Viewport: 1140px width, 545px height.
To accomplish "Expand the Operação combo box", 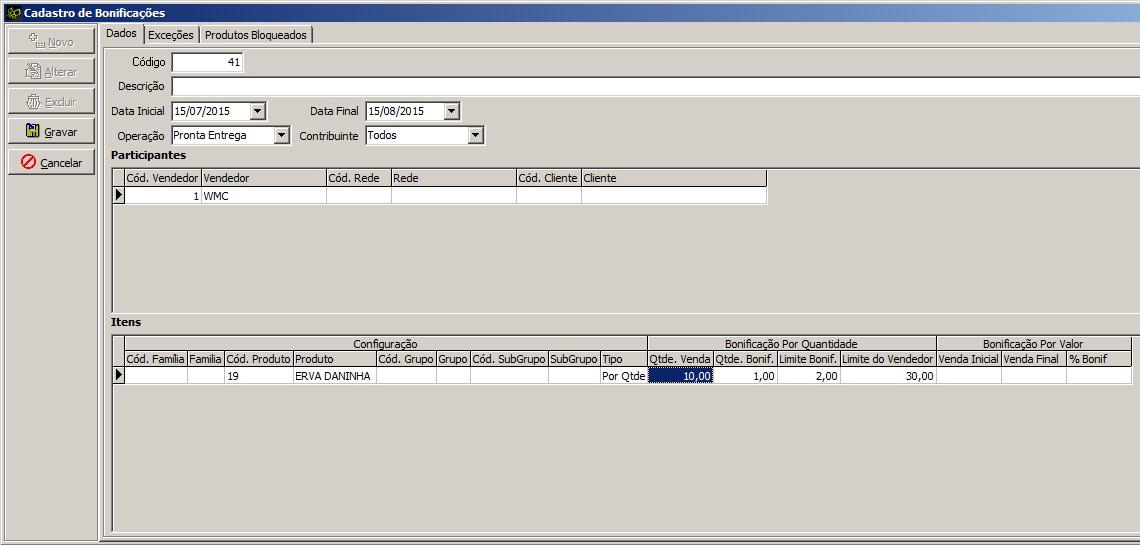I will (x=282, y=135).
